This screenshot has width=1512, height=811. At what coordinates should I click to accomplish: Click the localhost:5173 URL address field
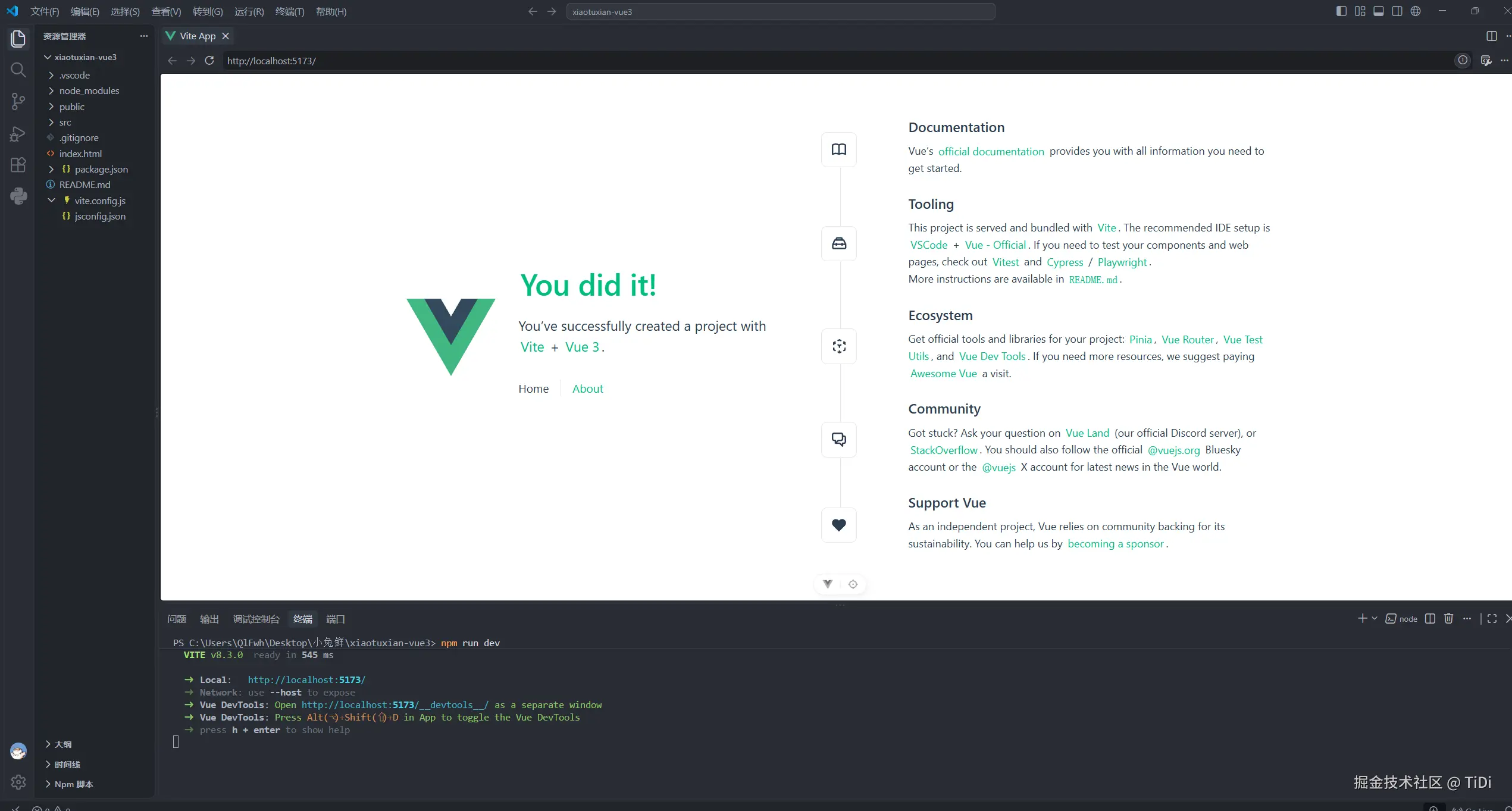tap(836, 61)
